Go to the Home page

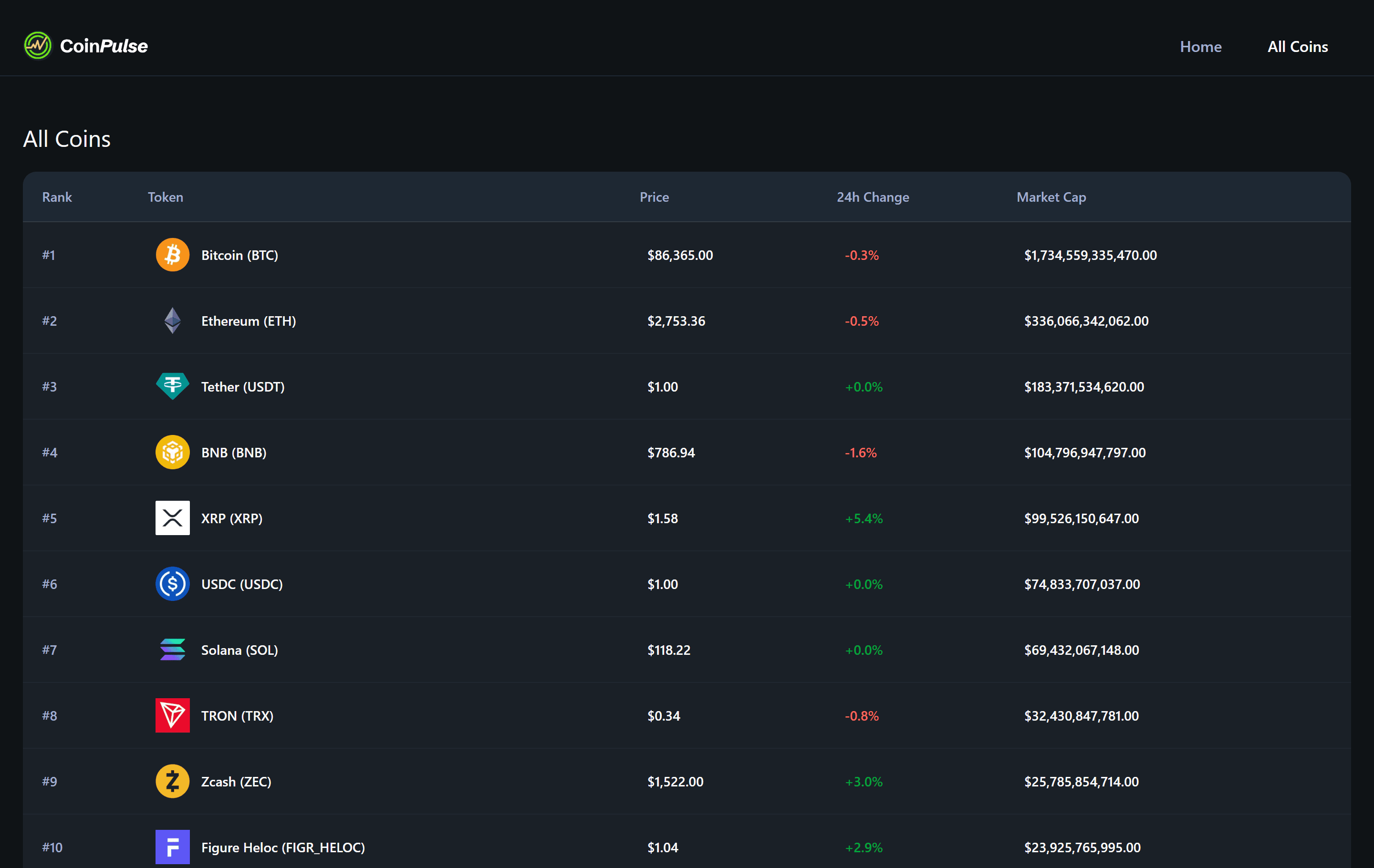click(x=1200, y=46)
